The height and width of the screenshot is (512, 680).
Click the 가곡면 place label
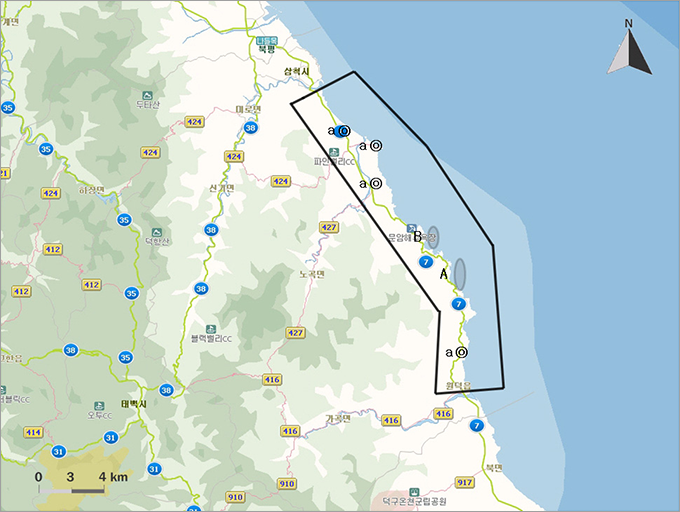[341, 419]
